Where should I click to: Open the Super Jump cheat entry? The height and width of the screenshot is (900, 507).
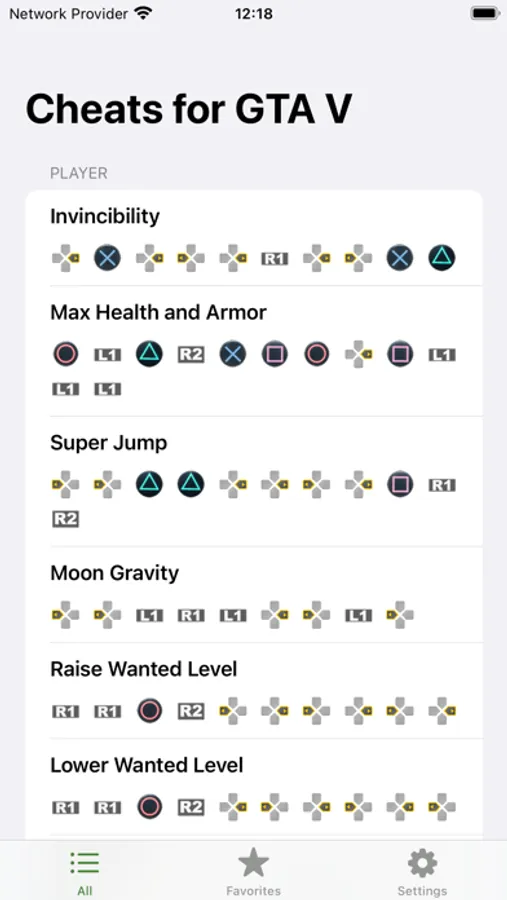pos(254,481)
